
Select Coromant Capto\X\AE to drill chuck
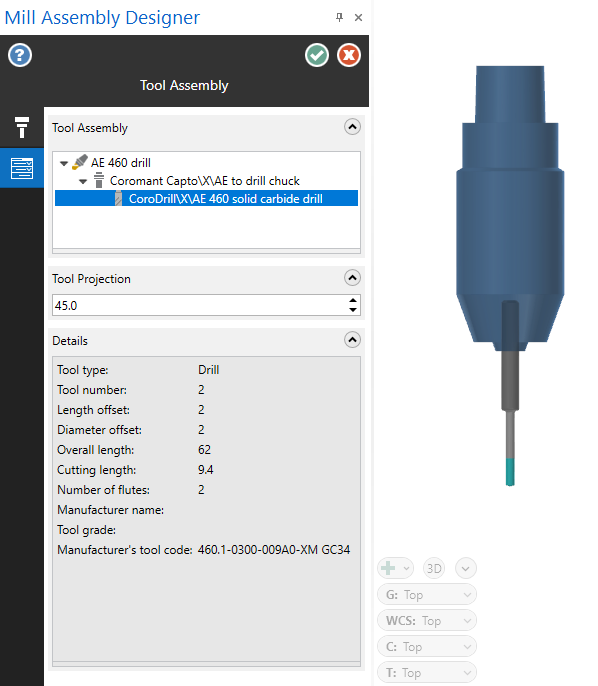pos(204,181)
